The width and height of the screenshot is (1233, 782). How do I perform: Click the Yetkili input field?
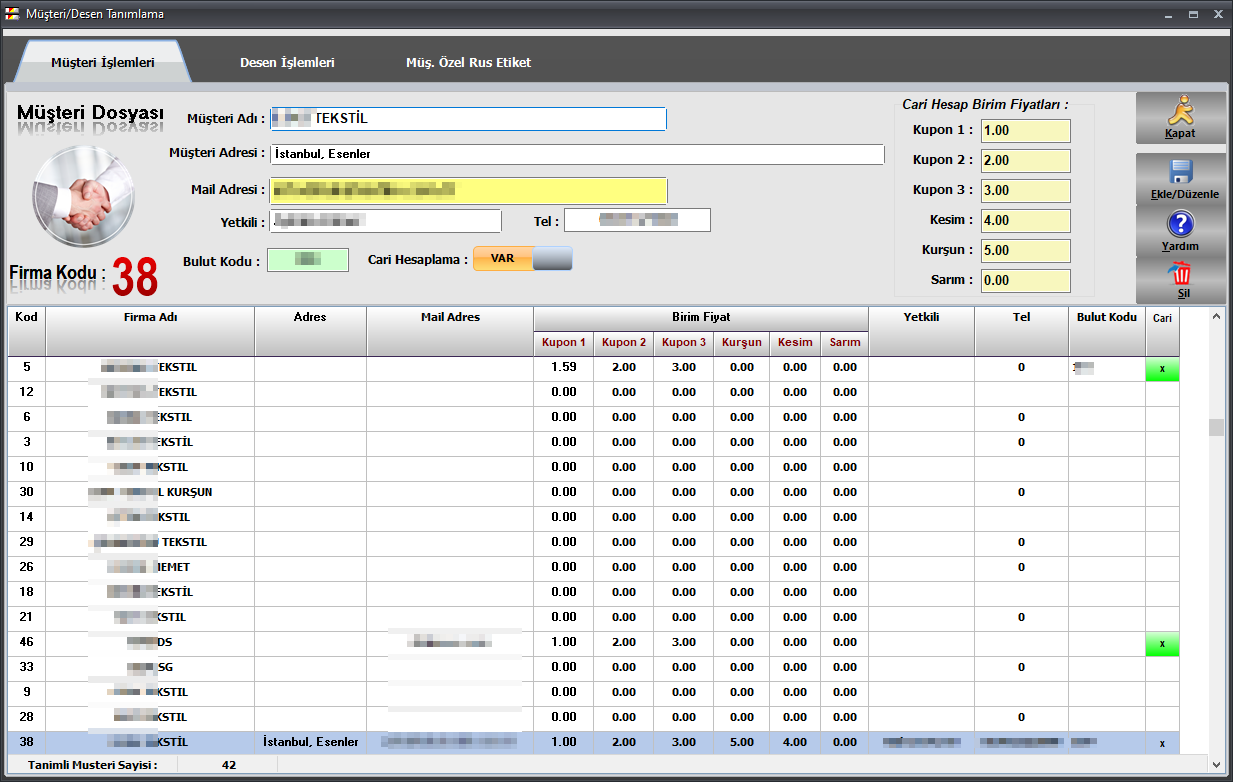coord(385,220)
